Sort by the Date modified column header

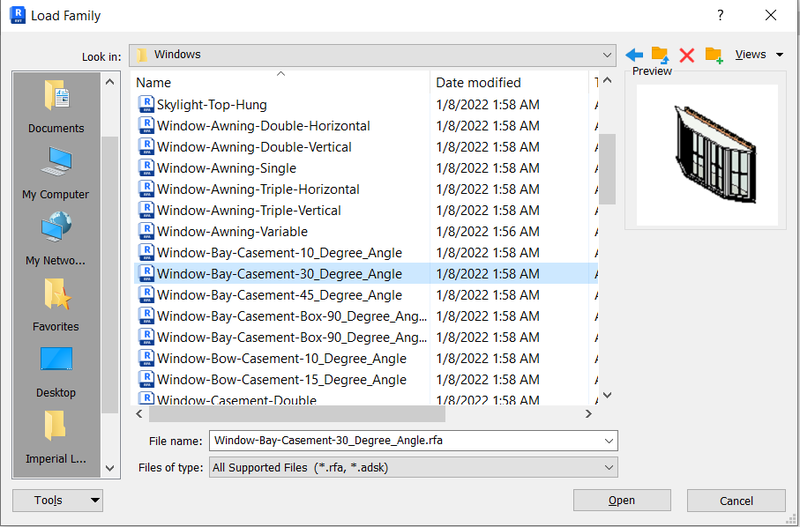tap(478, 83)
